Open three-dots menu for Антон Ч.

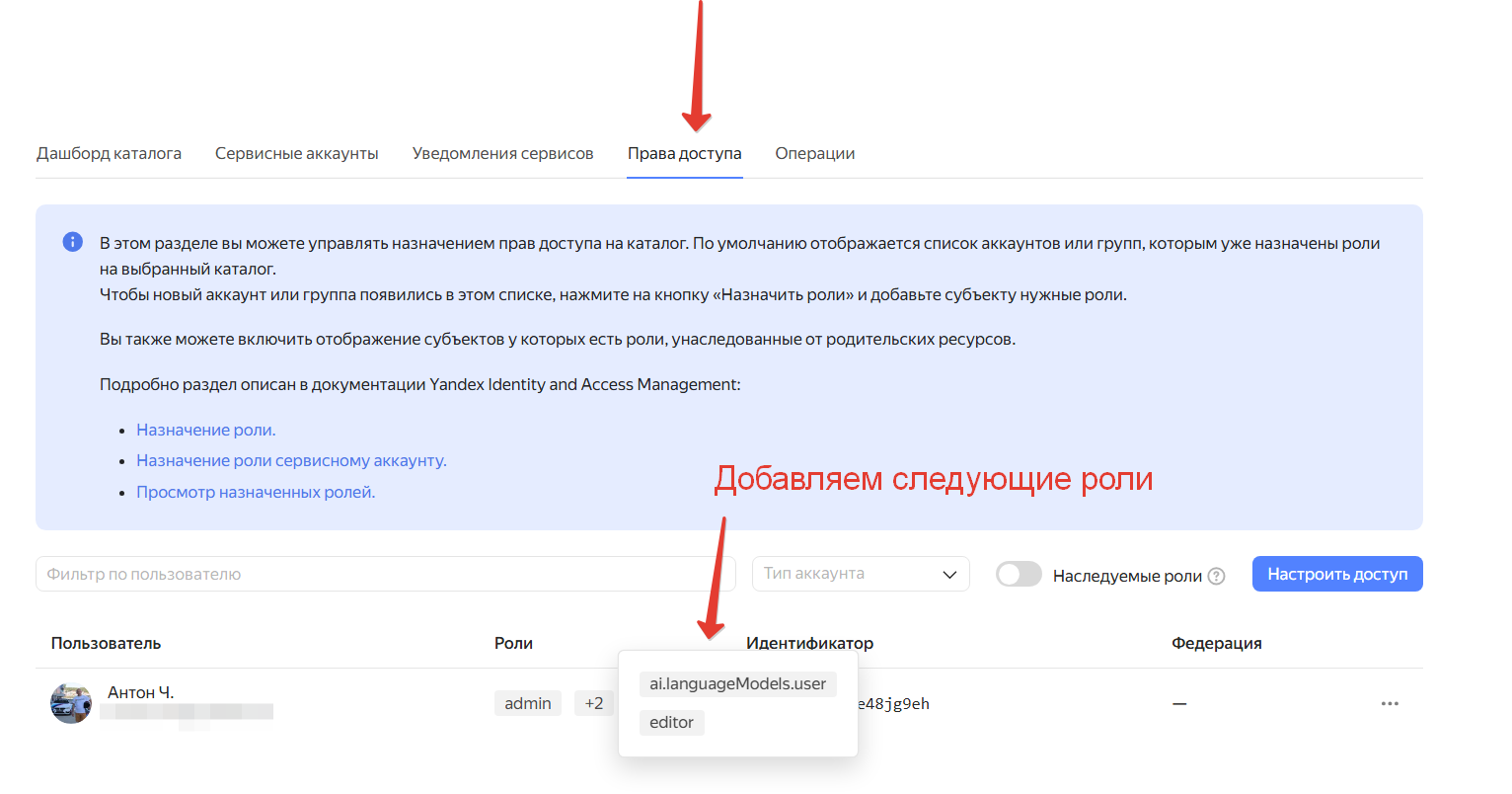pos(1390,704)
